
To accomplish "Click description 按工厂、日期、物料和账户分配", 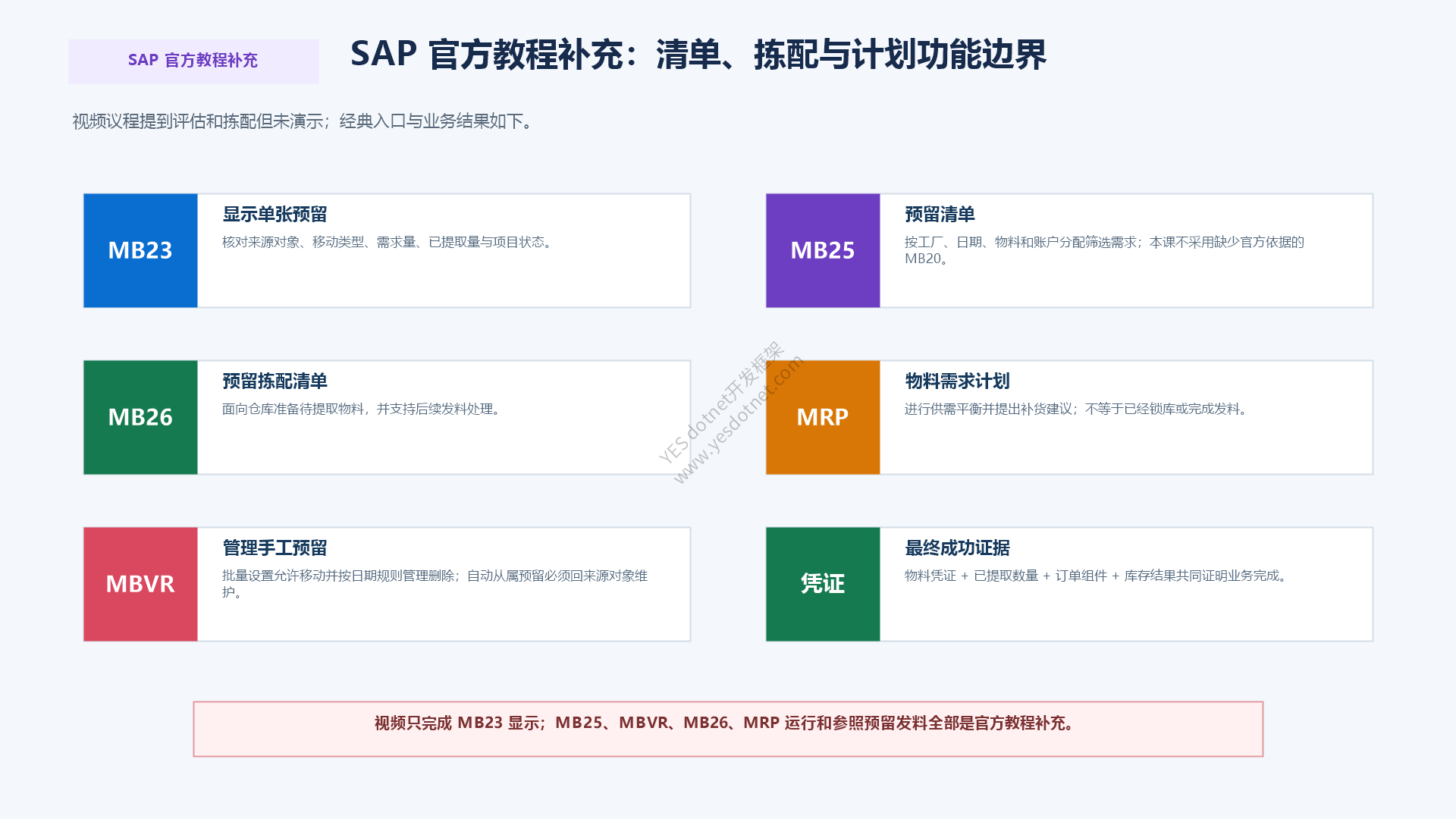I will (1104, 250).
